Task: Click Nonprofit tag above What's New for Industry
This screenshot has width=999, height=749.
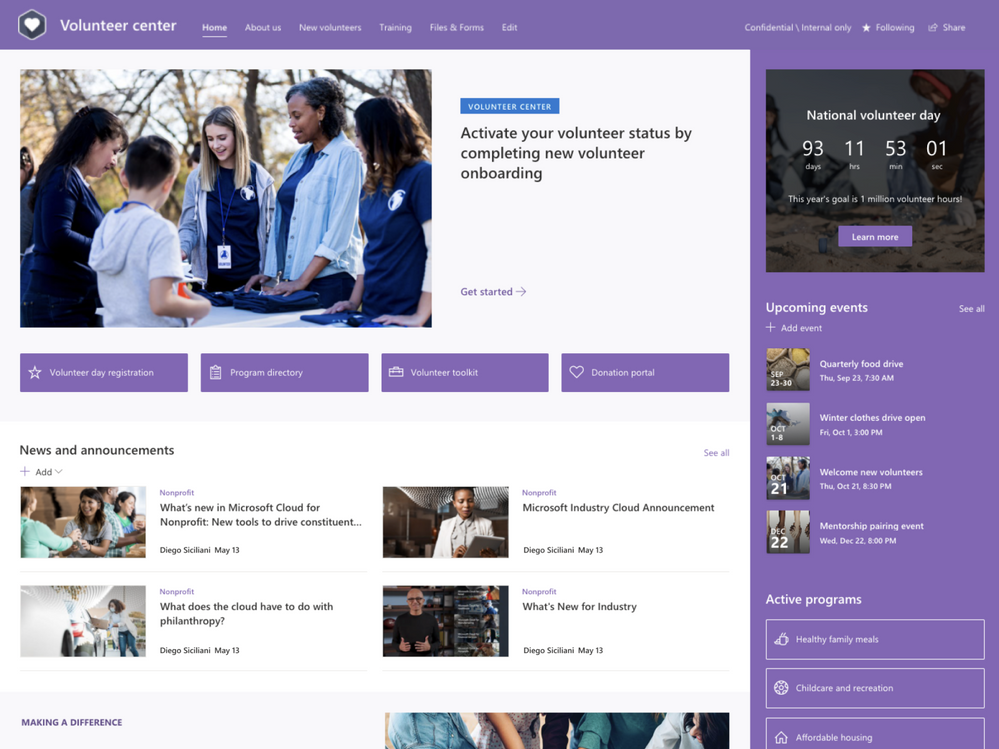Action: click(539, 592)
